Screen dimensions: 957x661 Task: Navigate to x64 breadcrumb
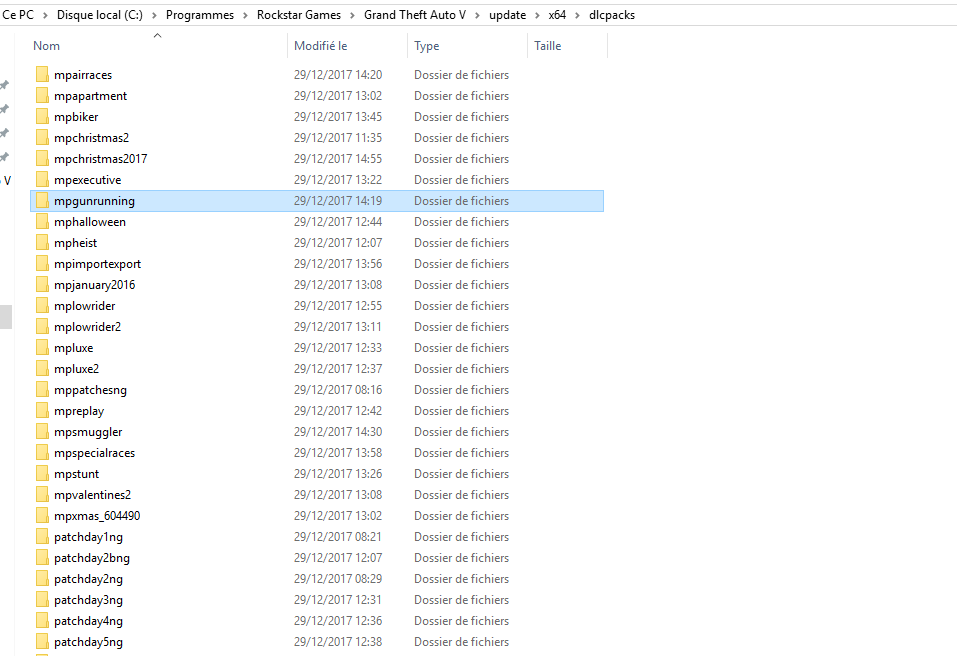point(557,15)
